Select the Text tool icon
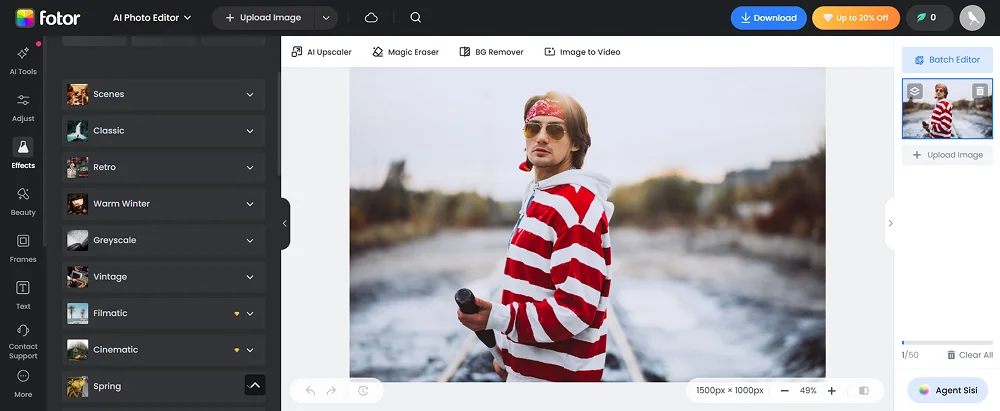This screenshot has height=411, width=1000. pyautogui.click(x=22, y=294)
